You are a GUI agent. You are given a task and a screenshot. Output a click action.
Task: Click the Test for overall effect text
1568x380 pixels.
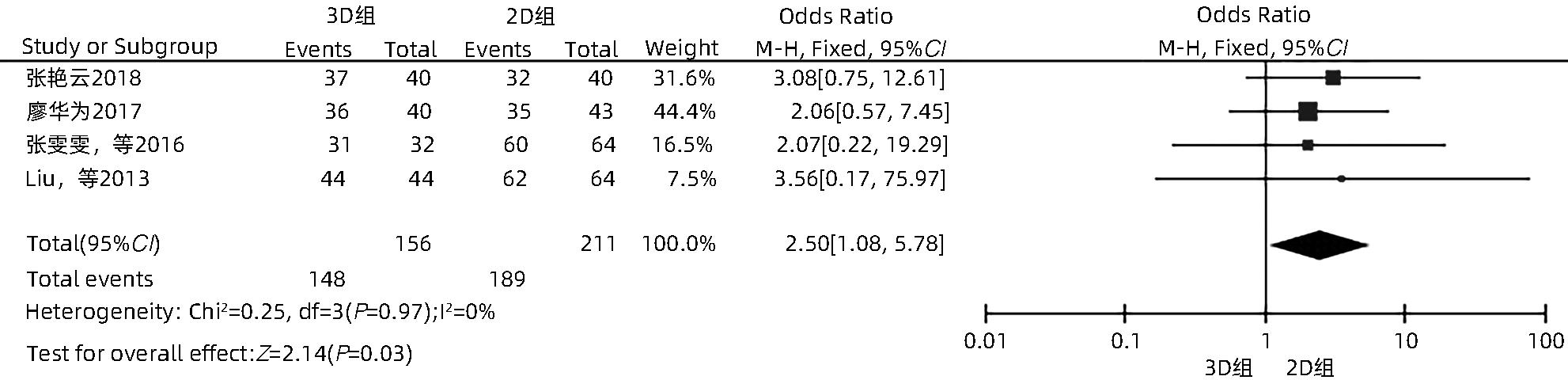click(219, 353)
